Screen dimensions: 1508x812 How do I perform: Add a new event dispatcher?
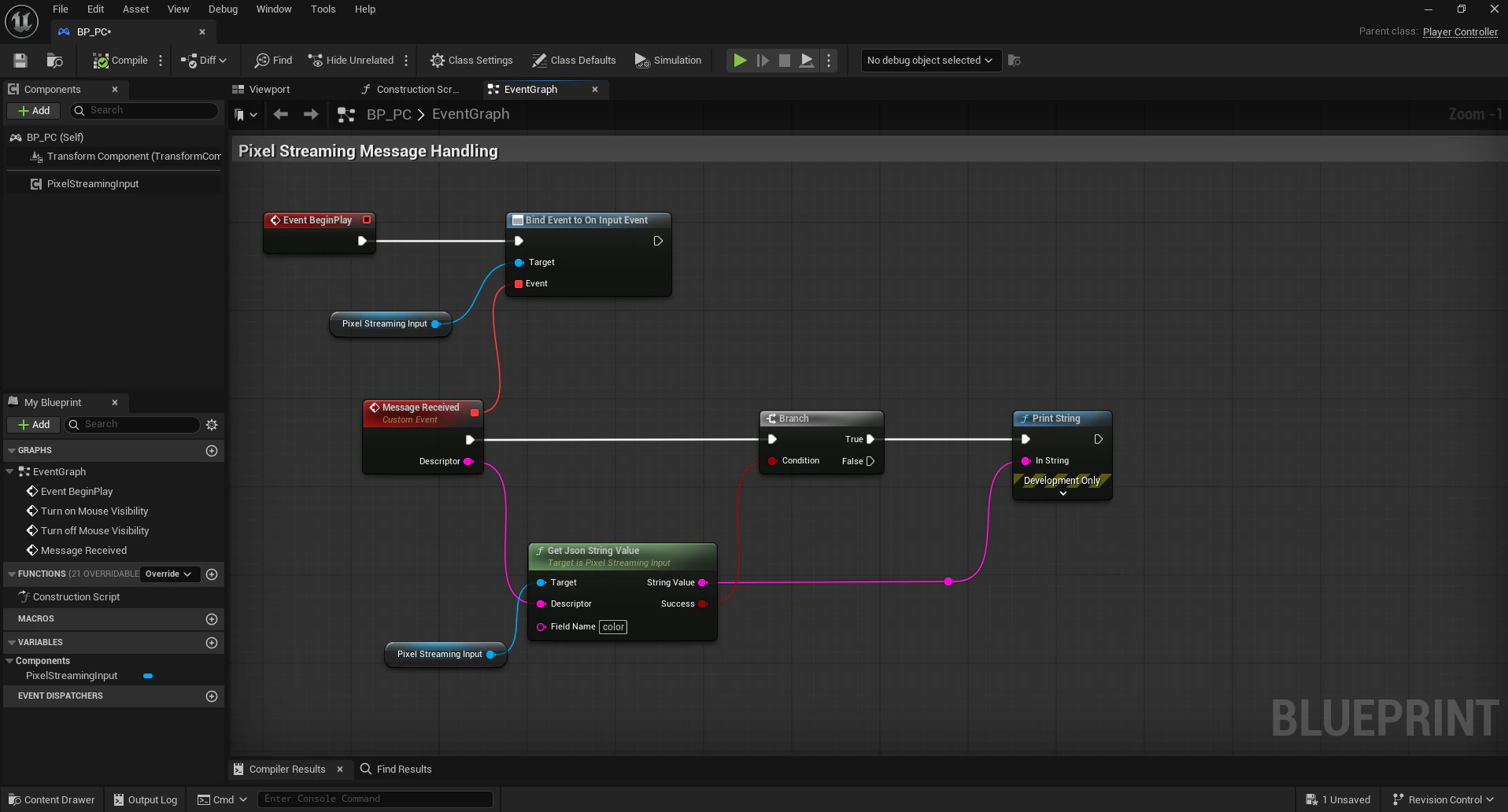pyautogui.click(x=212, y=696)
